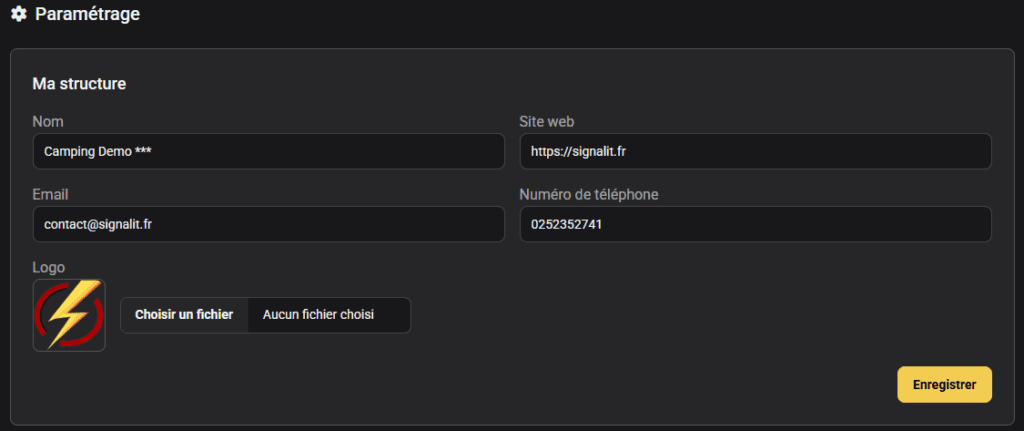Screen dimensions: 1024x431
Task: Click the Site web label
Action: click(x=547, y=121)
